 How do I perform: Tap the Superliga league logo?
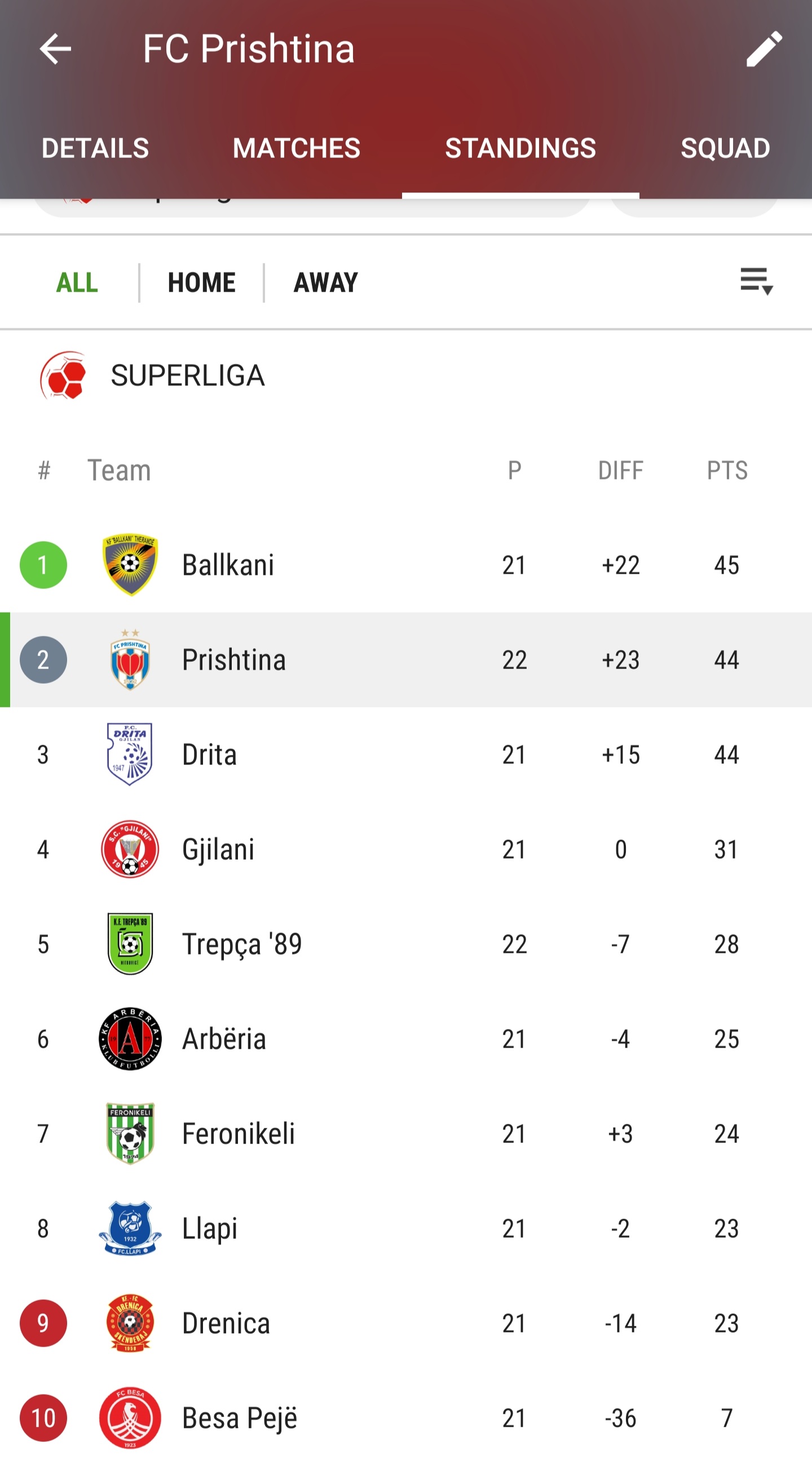coord(63,376)
